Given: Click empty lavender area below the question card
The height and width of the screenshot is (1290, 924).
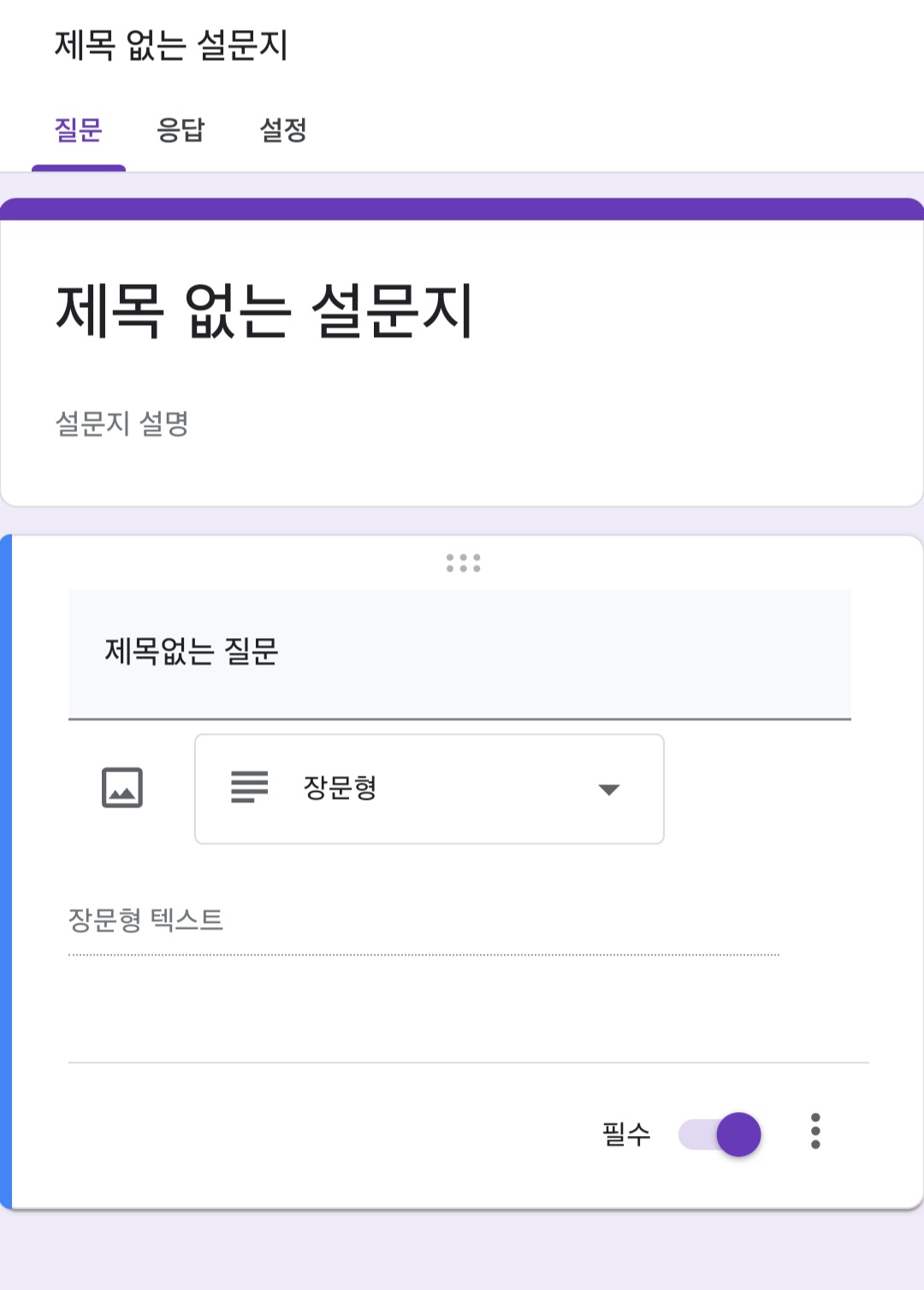Looking at the screenshot, I should tap(462, 1251).
